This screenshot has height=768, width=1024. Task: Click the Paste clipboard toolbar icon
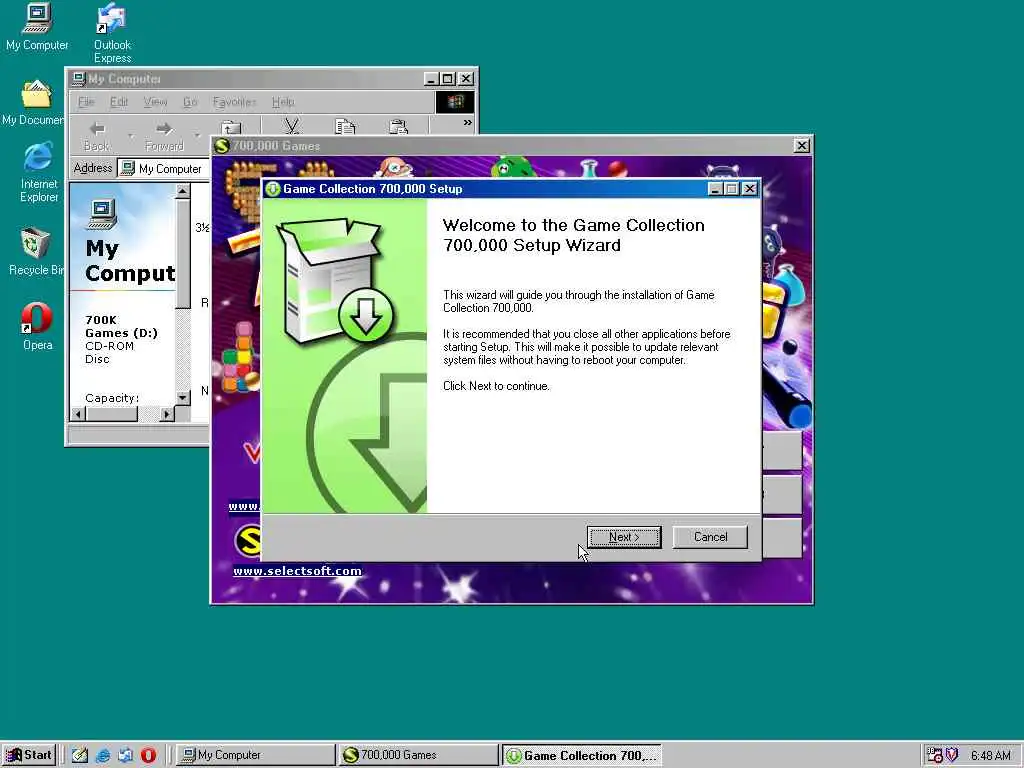point(398,127)
